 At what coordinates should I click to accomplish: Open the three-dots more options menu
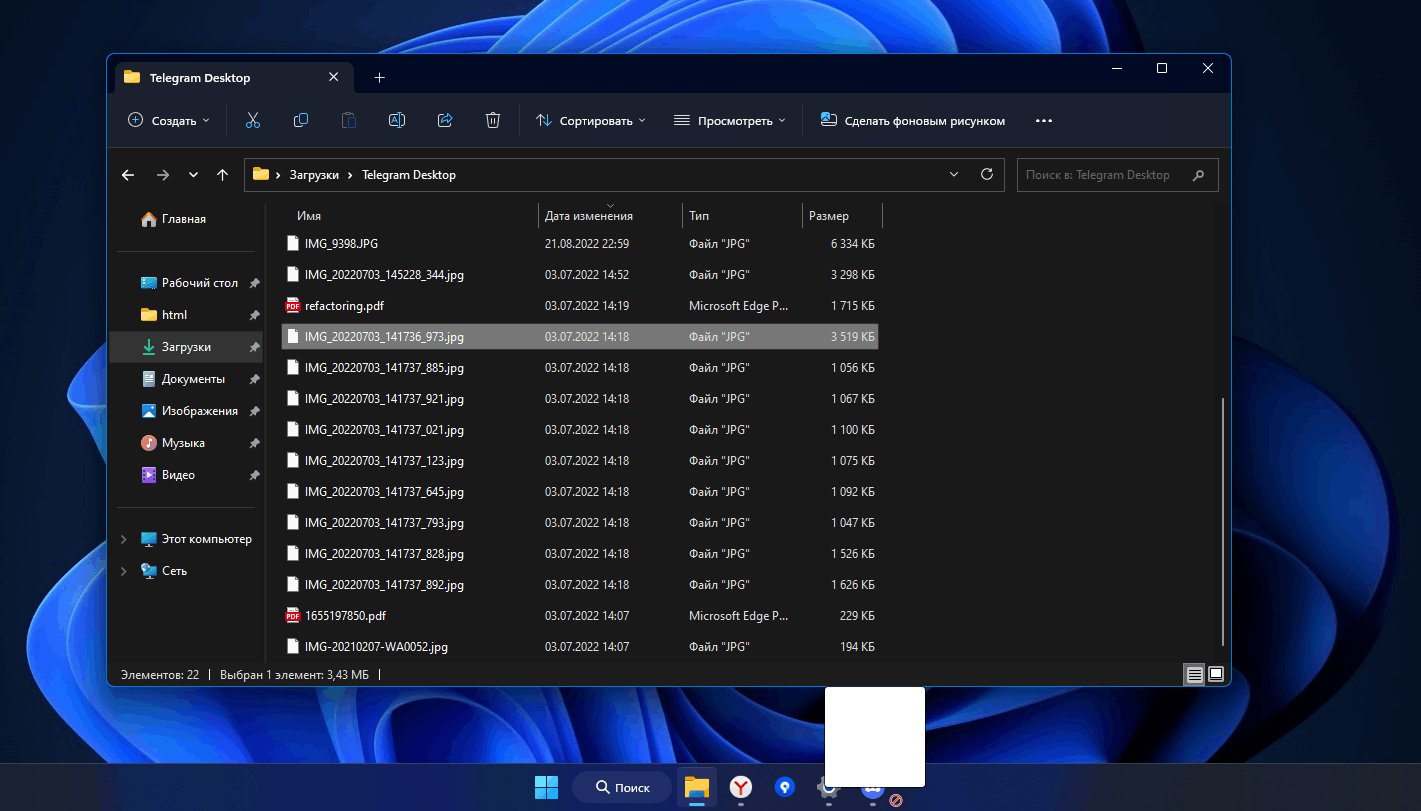click(1044, 120)
